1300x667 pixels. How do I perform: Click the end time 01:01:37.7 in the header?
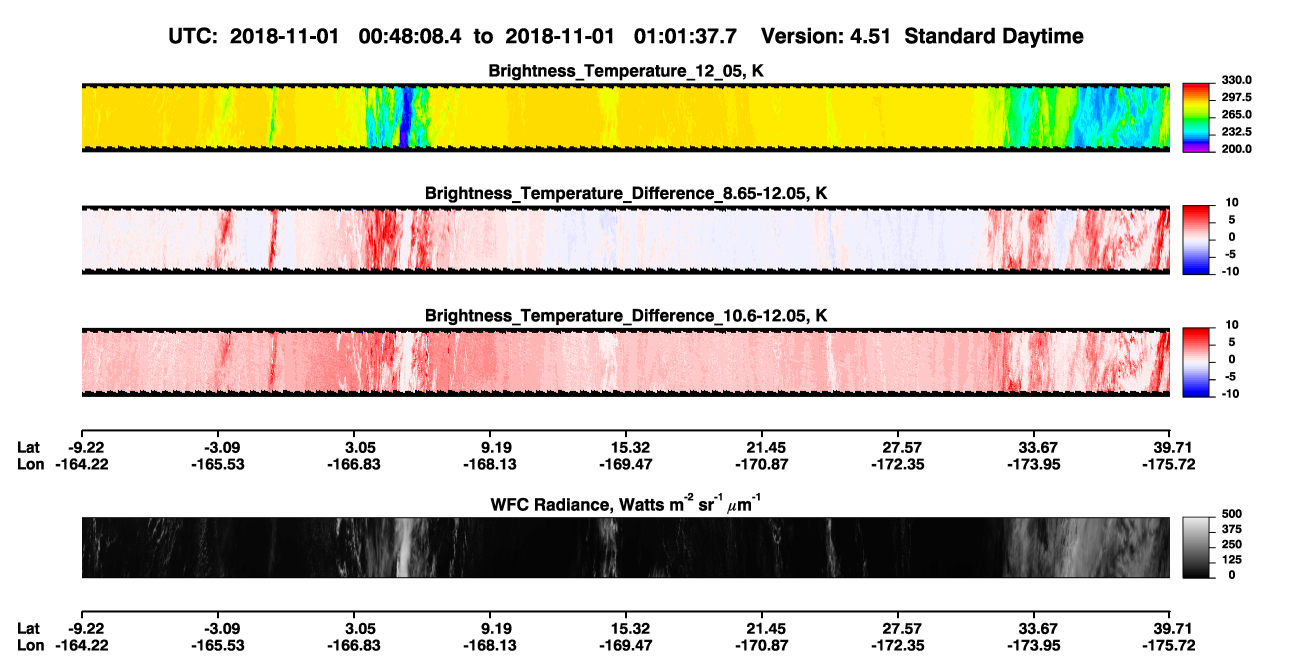(x=685, y=37)
